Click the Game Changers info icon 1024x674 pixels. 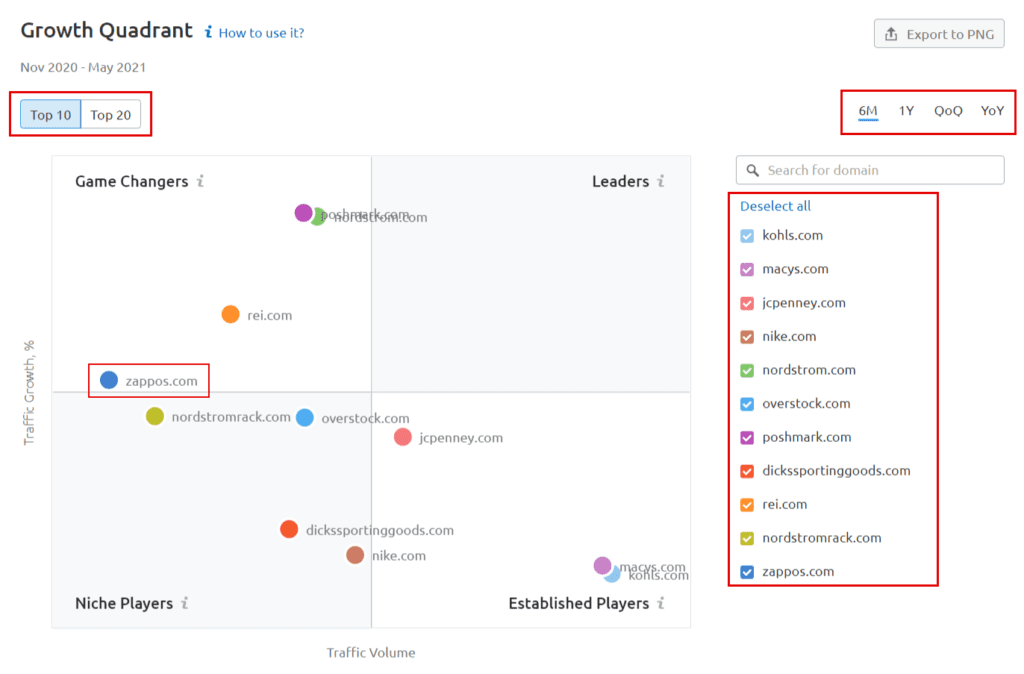pyautogui.click(x=200, y=181)
